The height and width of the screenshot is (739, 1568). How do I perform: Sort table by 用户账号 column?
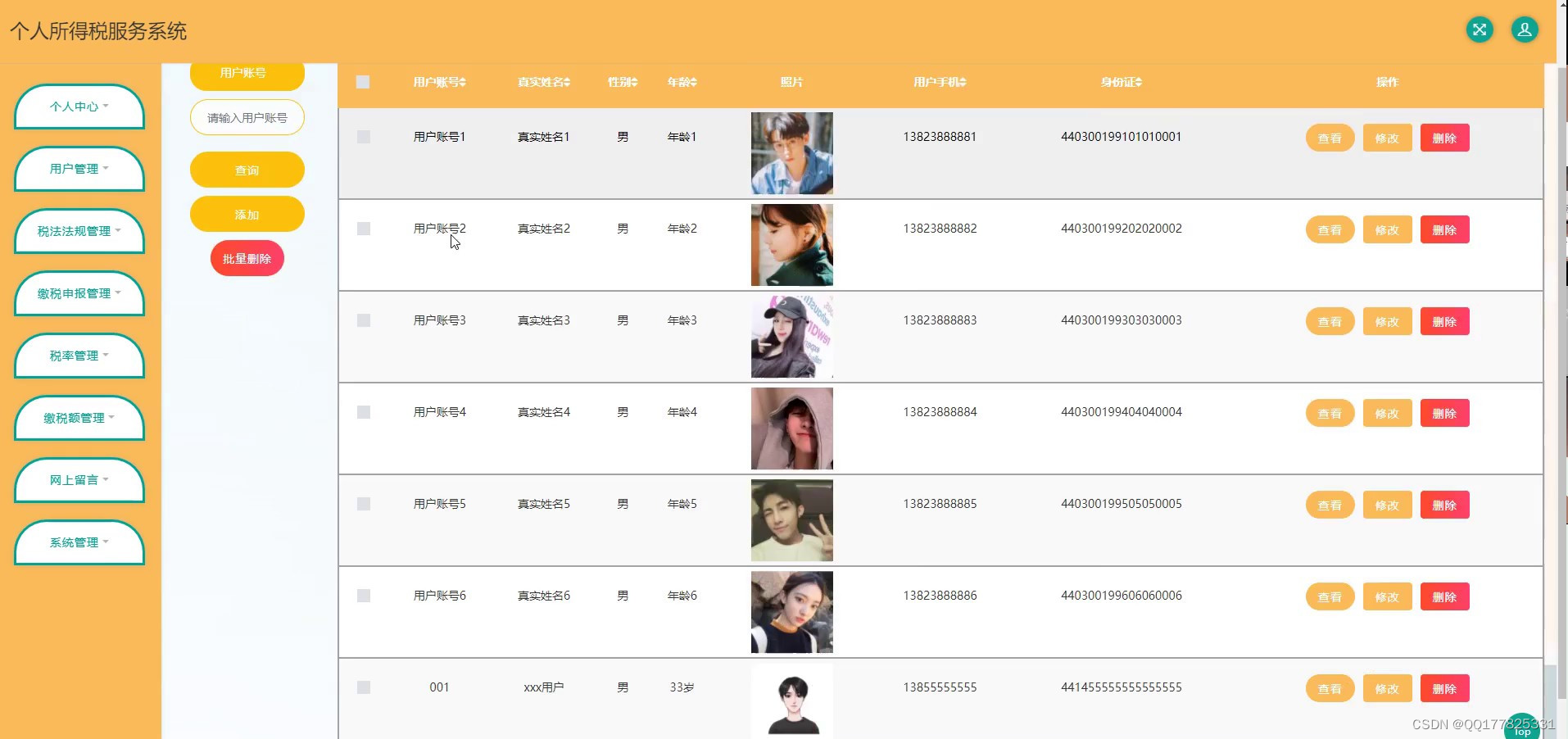[x=440, y=82]
